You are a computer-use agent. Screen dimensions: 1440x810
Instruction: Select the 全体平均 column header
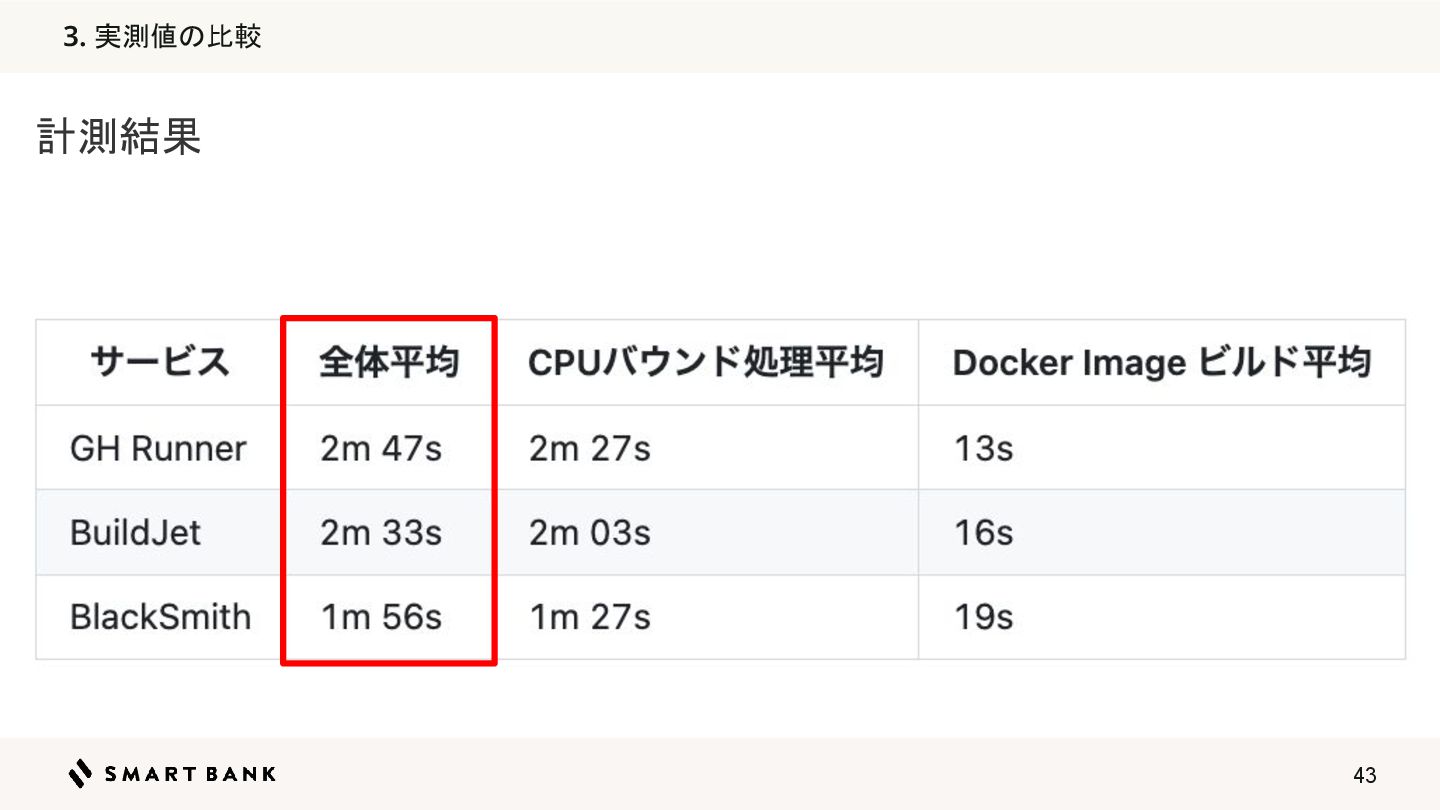coord(389,362)
